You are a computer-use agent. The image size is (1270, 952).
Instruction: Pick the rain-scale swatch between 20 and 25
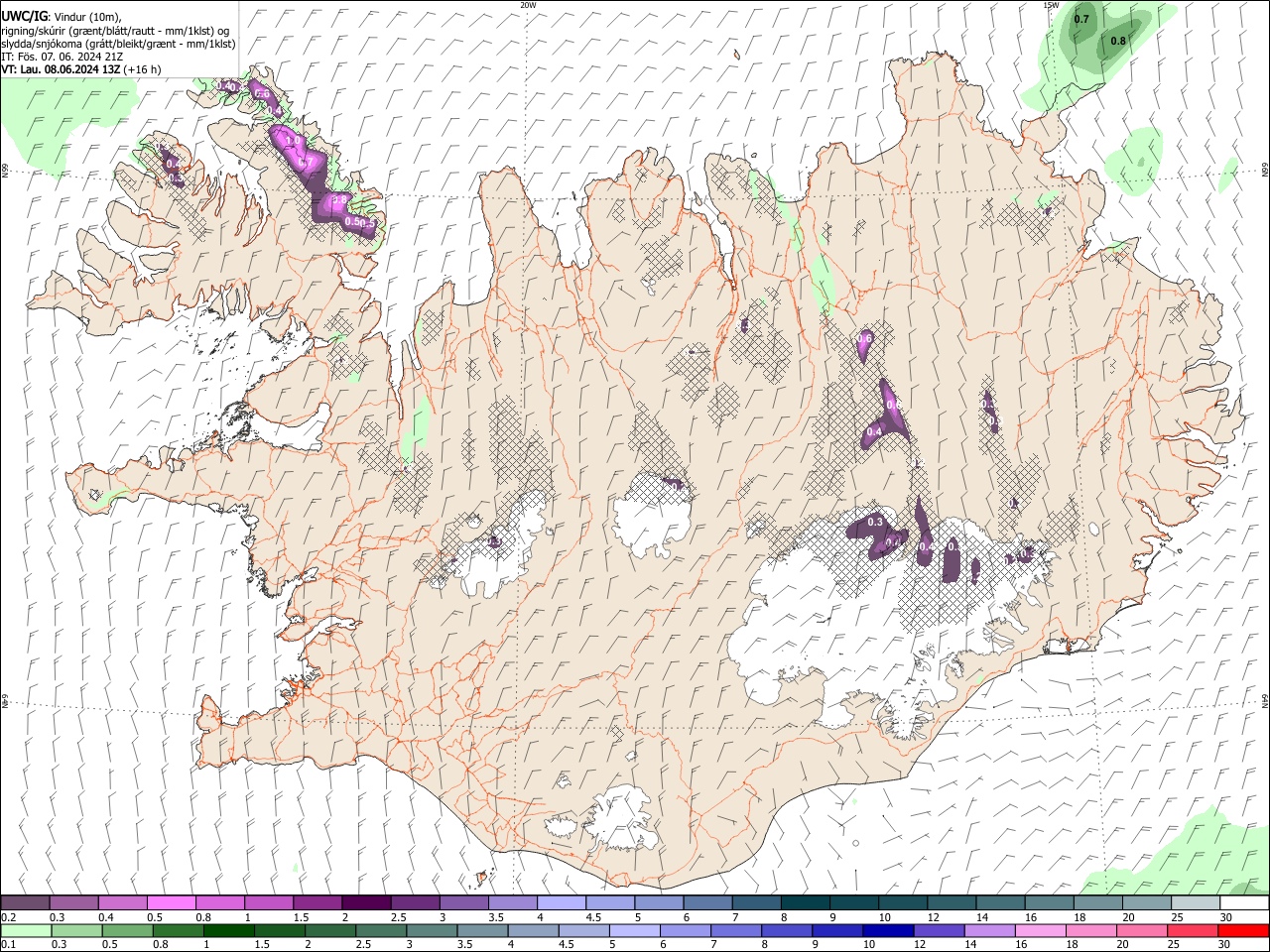click(1141, 930)
